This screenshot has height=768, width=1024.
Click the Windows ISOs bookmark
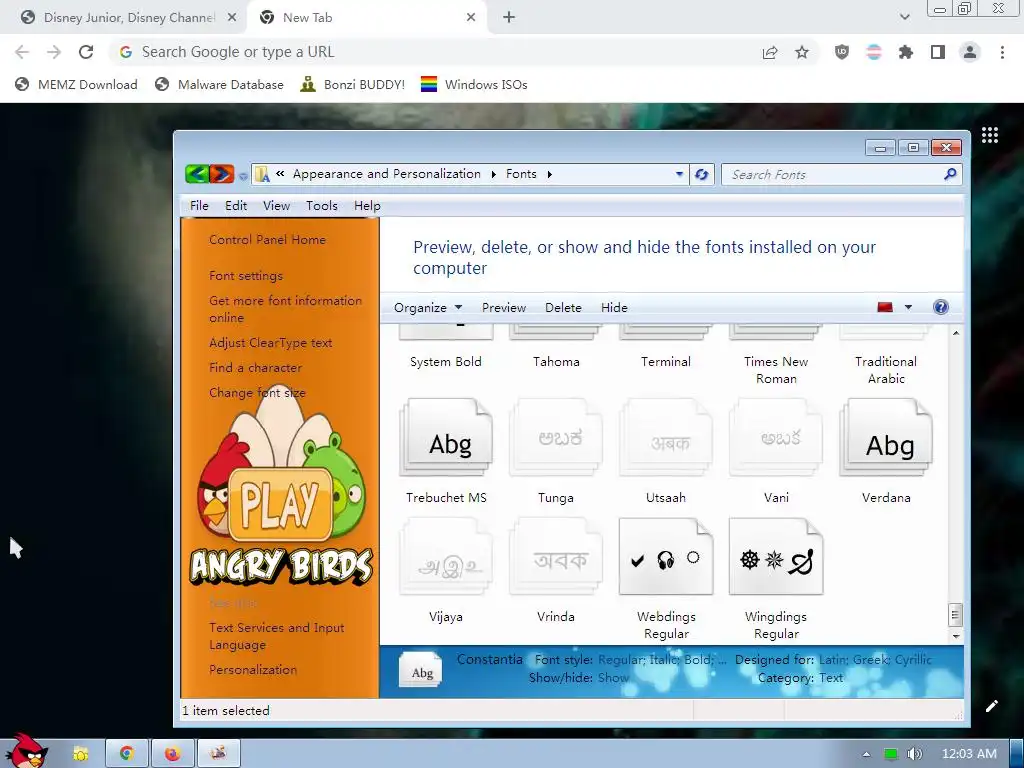click(x=474, y=84)
